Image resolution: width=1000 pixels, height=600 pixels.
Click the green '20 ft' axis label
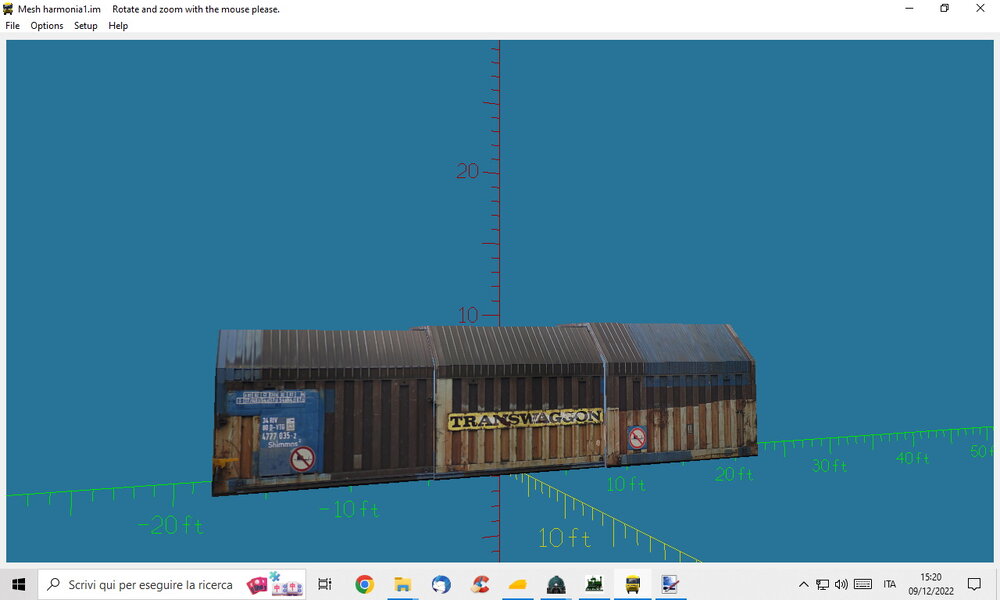(x=734, y=474)
